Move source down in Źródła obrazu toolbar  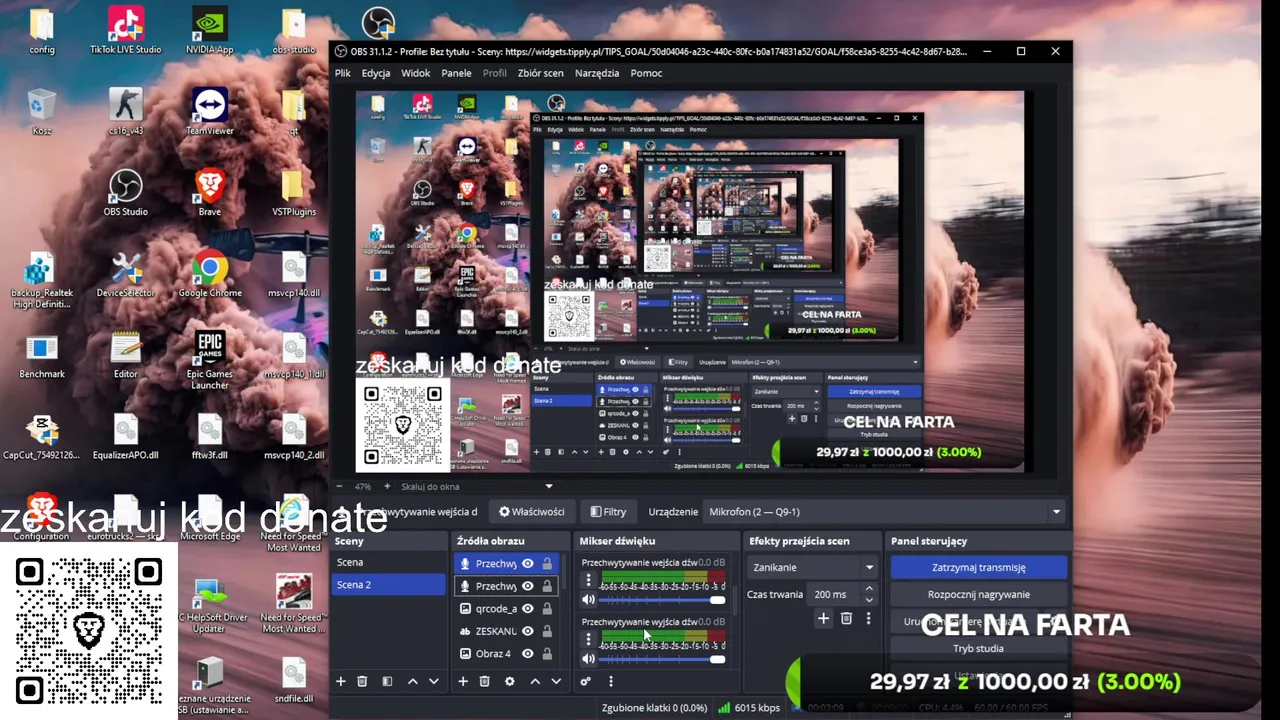556,681
